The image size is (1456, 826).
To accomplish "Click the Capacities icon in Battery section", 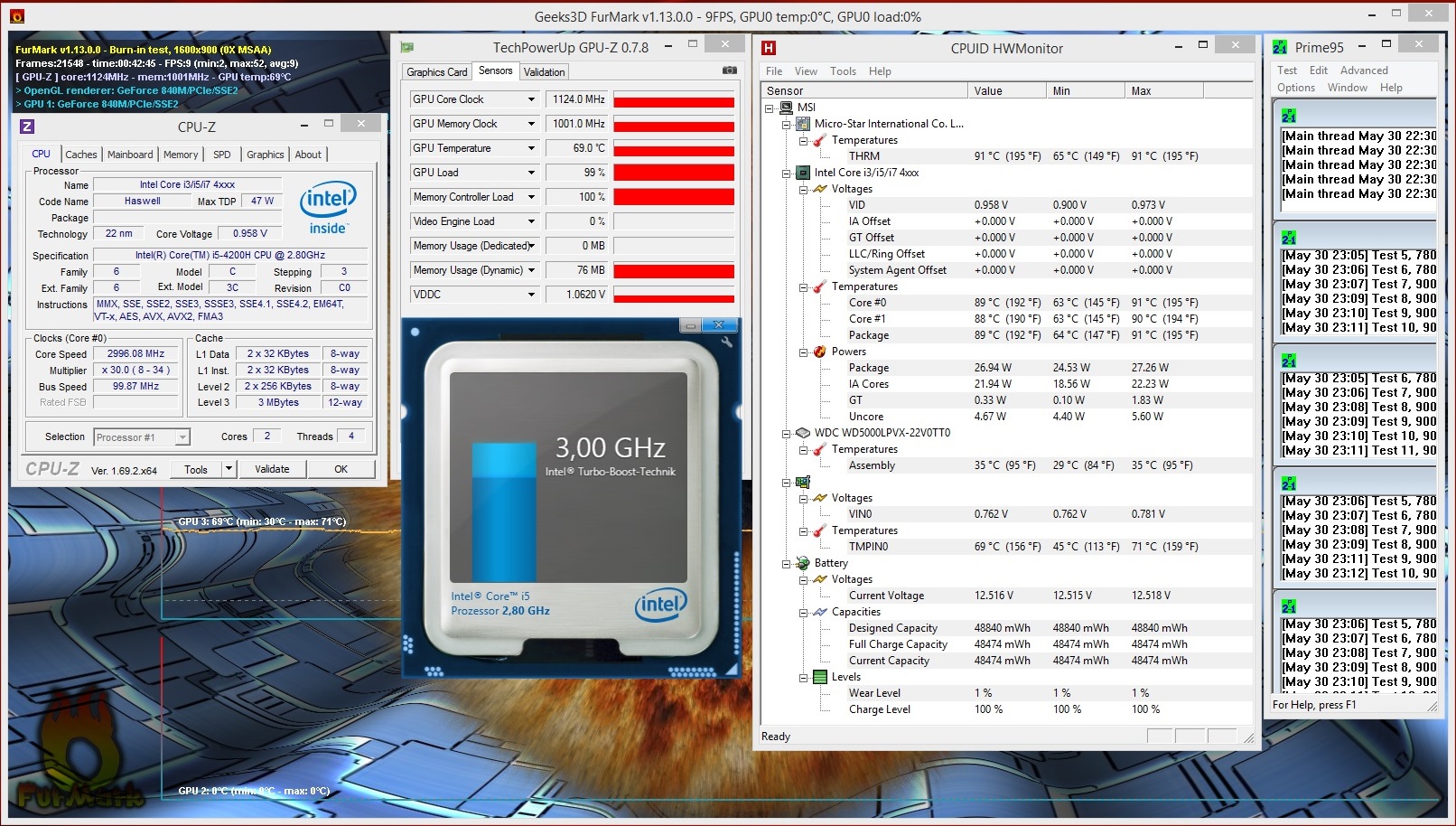I will [x=820, y=612].
